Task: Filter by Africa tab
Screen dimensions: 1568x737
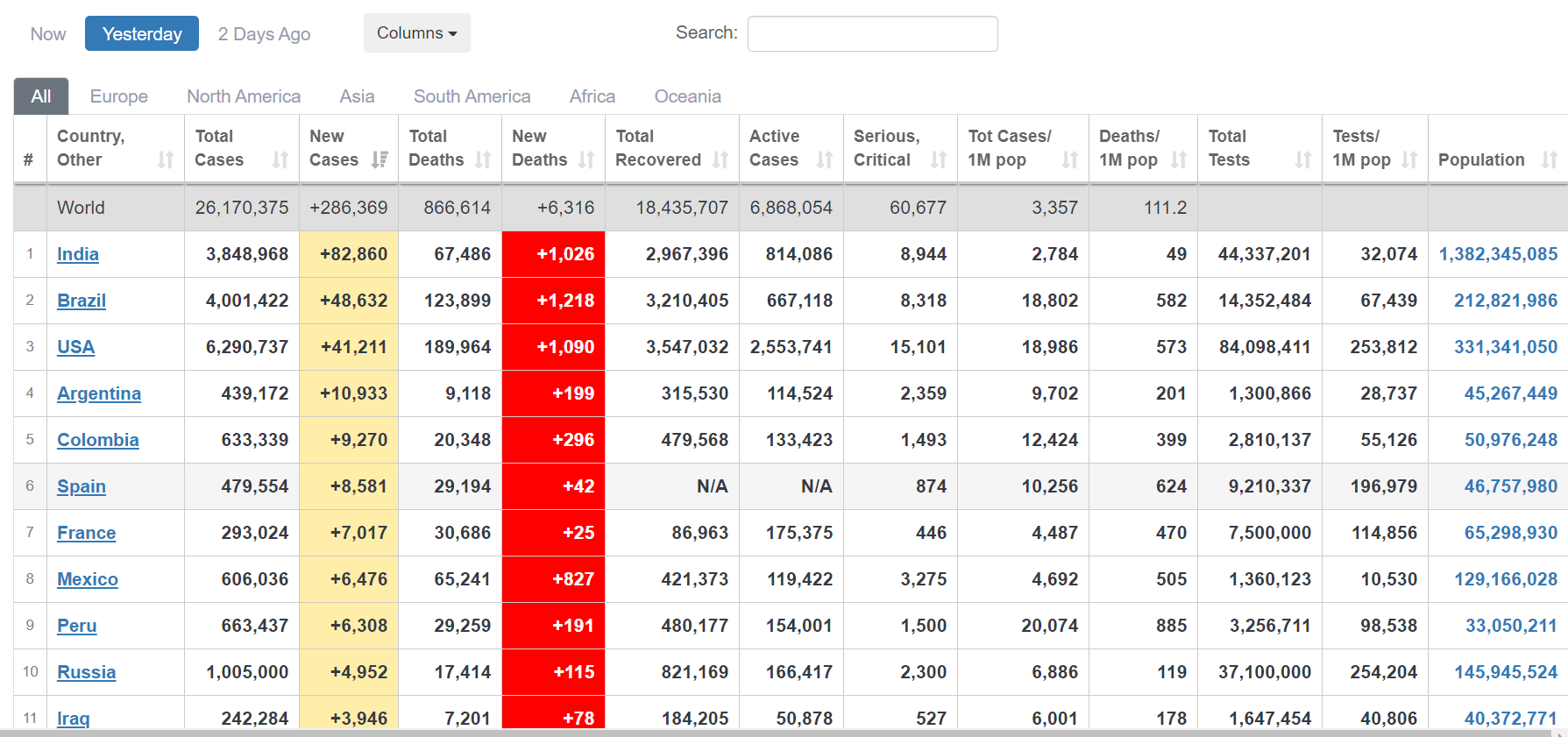Action: [x=592, y=96]
